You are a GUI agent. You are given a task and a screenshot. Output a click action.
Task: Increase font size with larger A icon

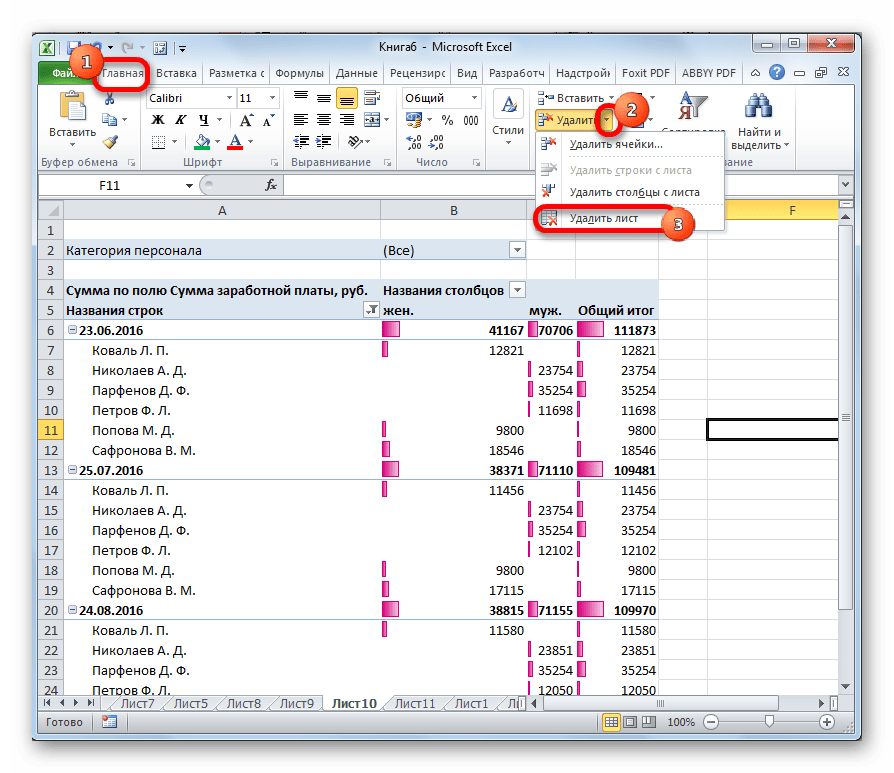[x=246, y=120]
